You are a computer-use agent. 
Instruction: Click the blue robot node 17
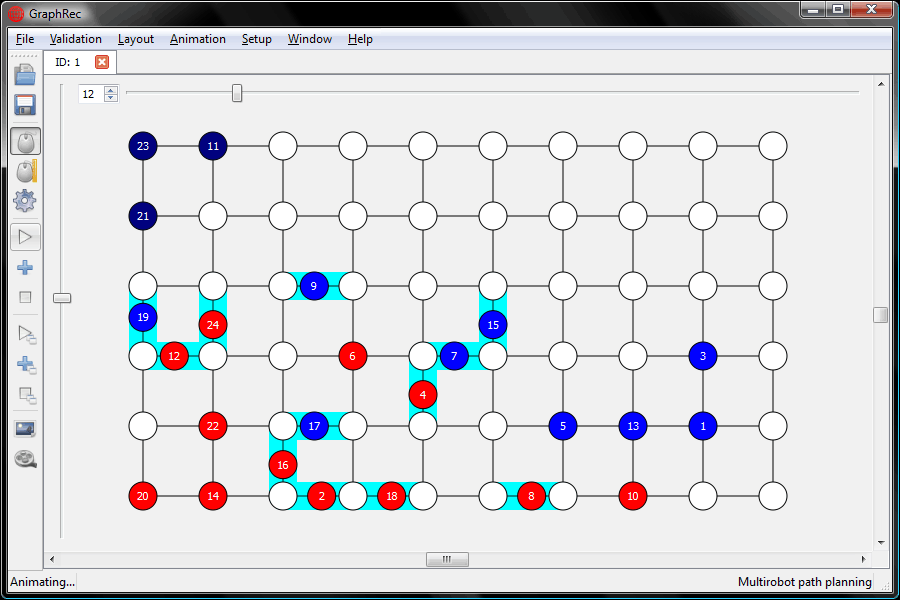[314, 426]
